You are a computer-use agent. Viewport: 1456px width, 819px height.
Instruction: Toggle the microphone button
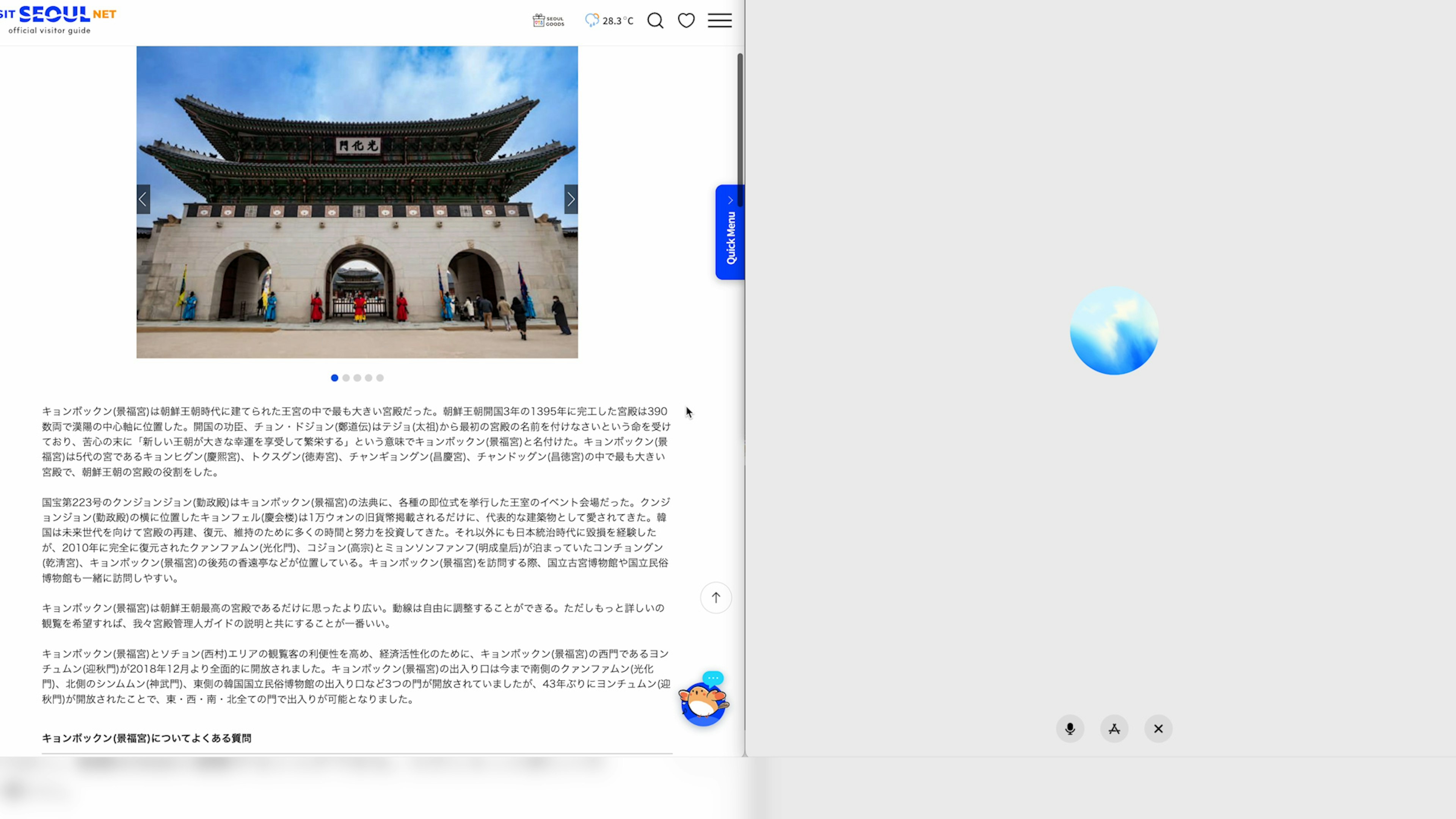1069,728
